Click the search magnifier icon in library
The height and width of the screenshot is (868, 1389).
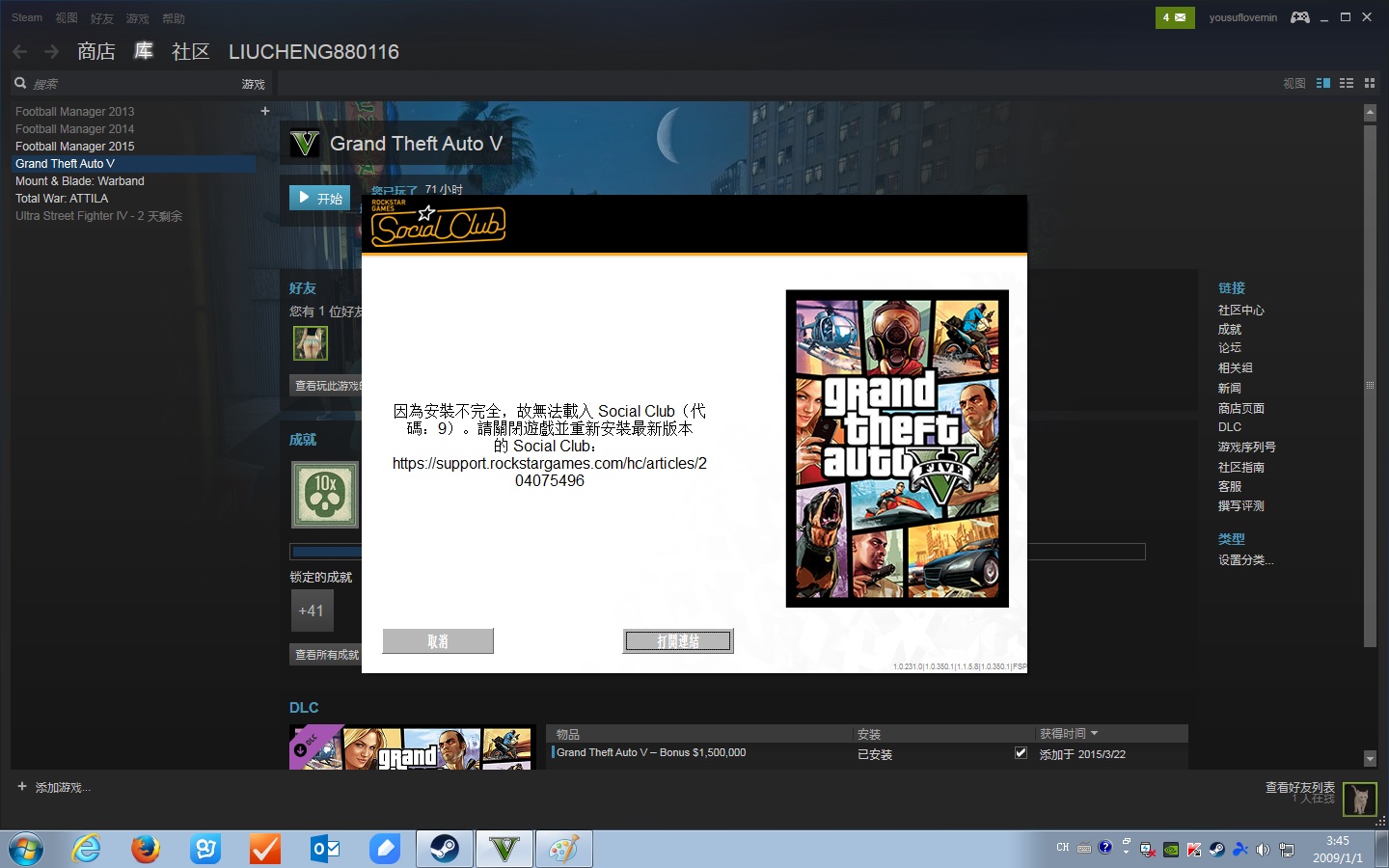20,83
